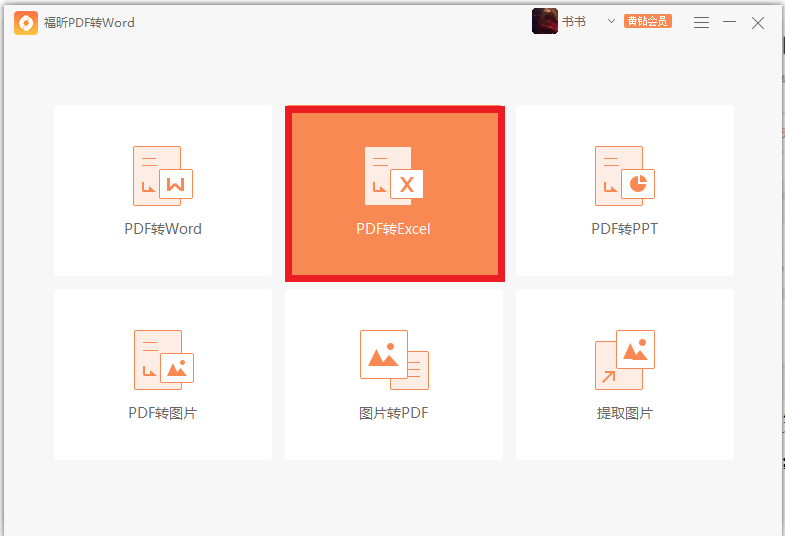The height and width of the screenshot is (536, 785).
Task: Expand the account dropdown arrow
Action: [x=611, y=21]
